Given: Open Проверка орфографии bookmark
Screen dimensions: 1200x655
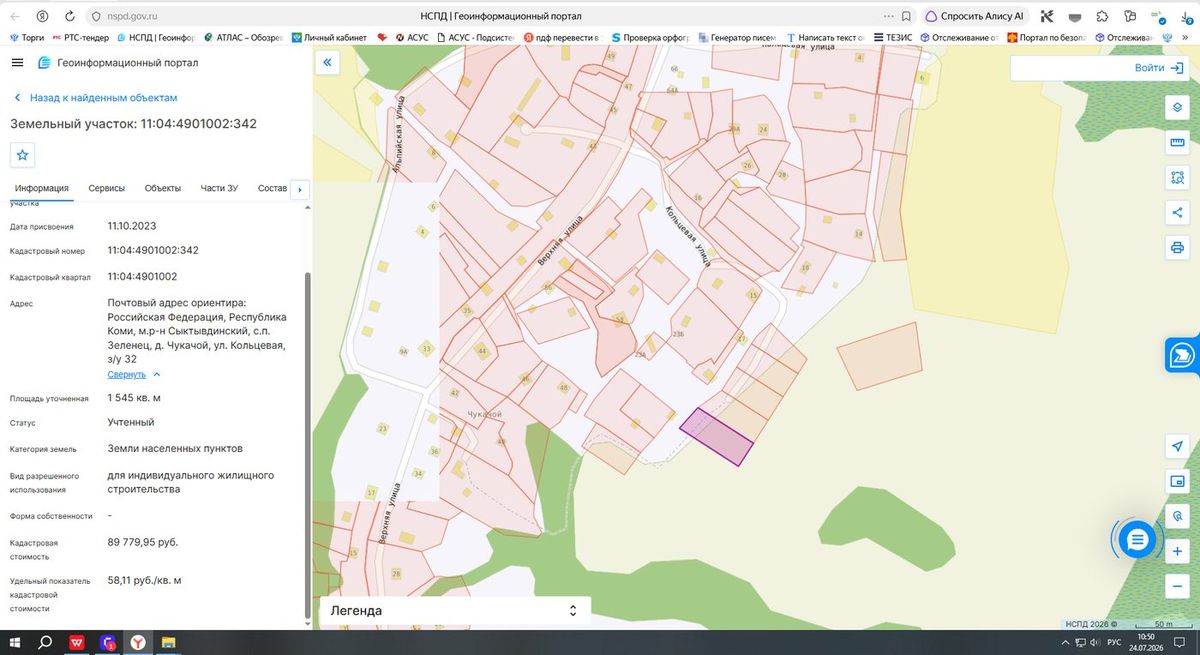Looking at the screenshot, I should point(651,37).
